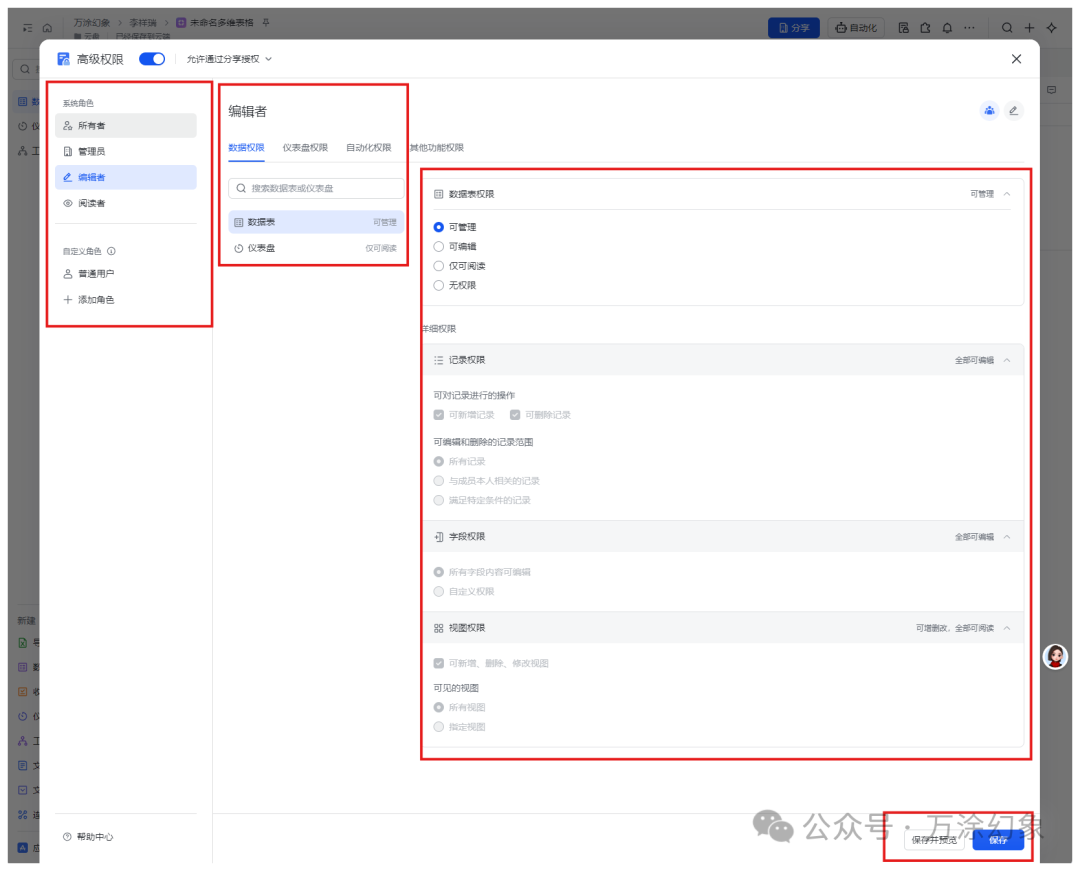Collapse the 视图权限 section
Screen dimensions: 1080x871
point(1007,628)
